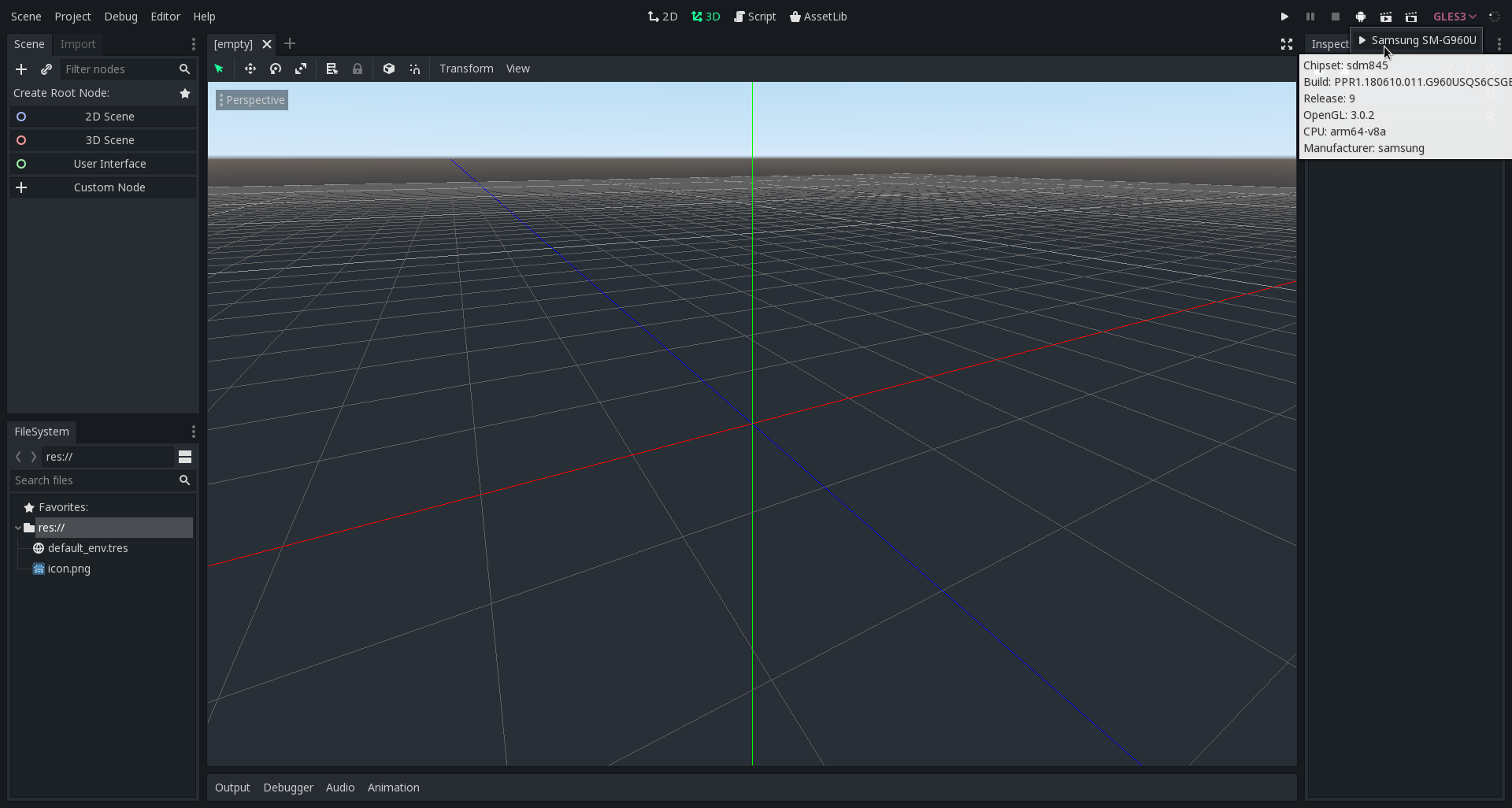
Task: Open the Debug menu
Action: click(120, 17)
